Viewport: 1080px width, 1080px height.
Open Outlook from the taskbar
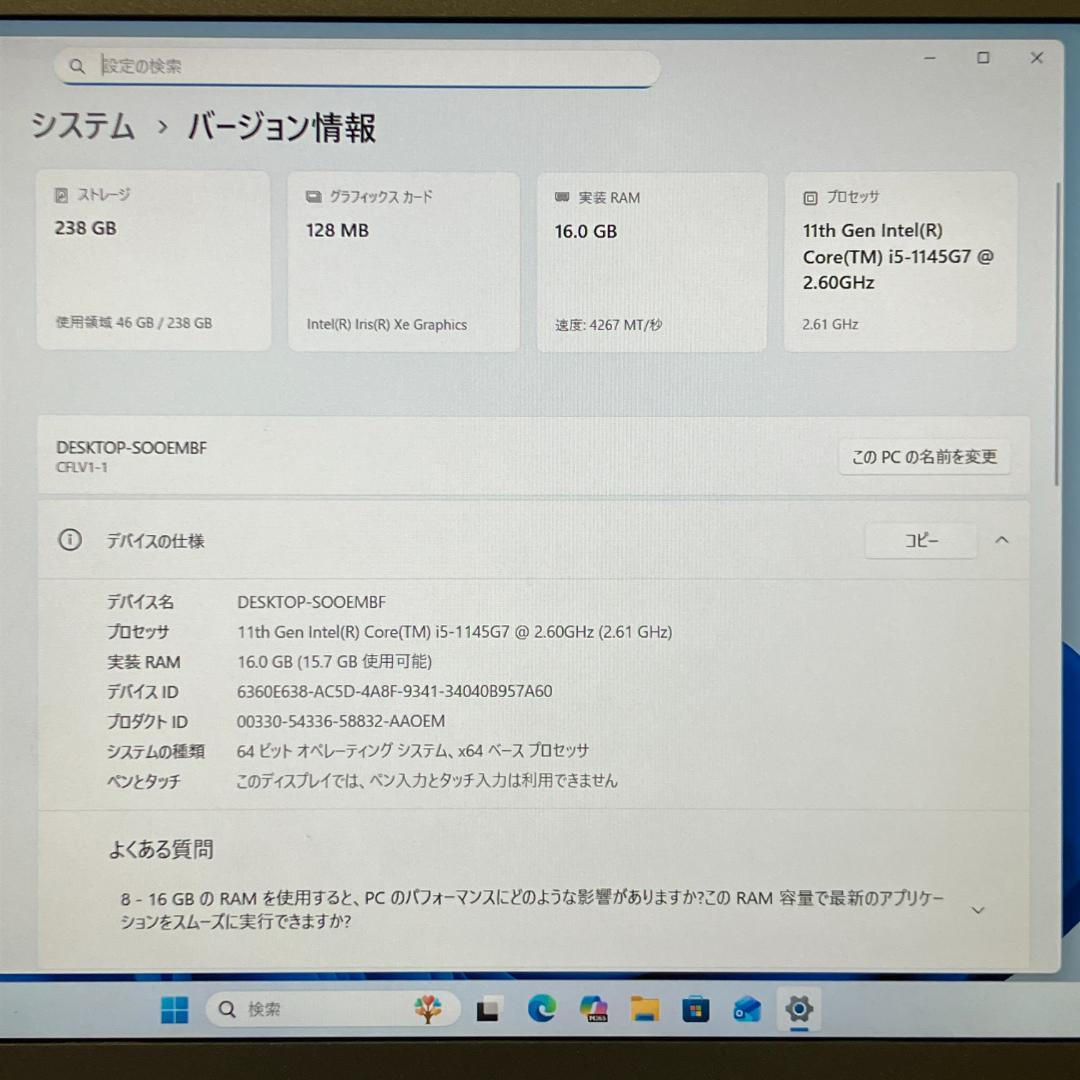[x=747, y=1010]
